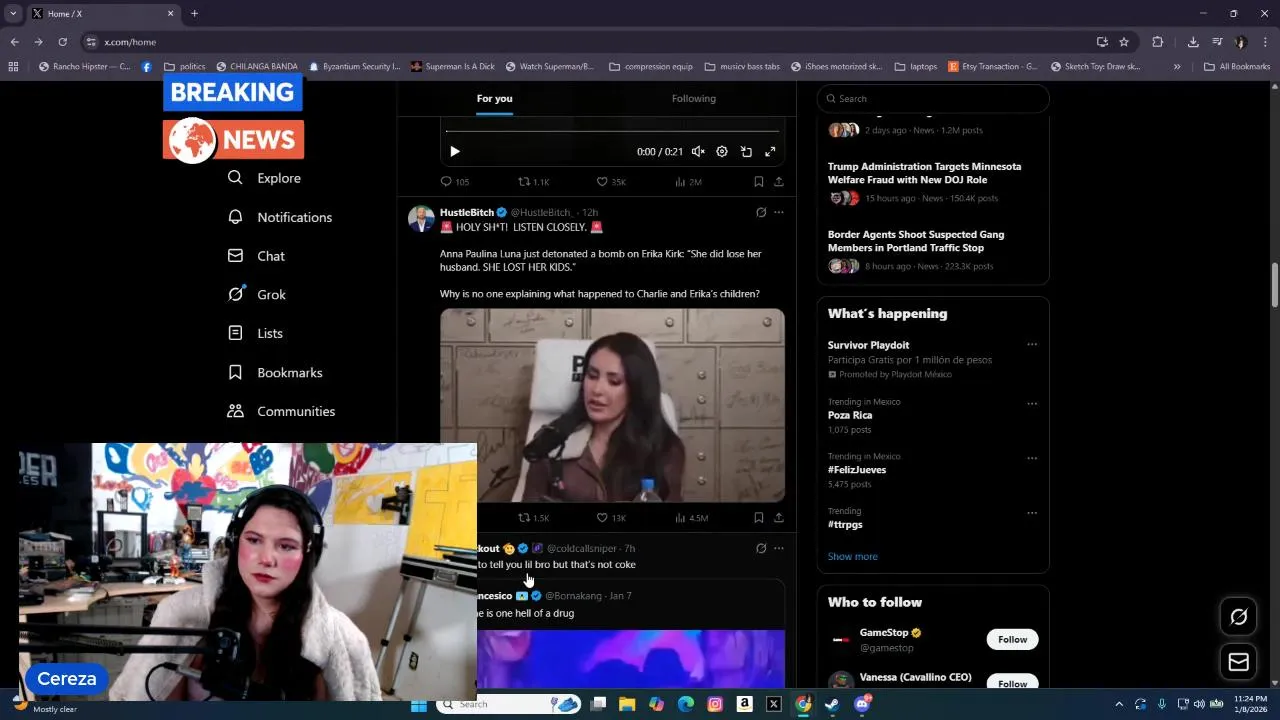Viewport: 1280px width, 720px height.
Task: Show hidden system tray icons
Action: 1119,704
